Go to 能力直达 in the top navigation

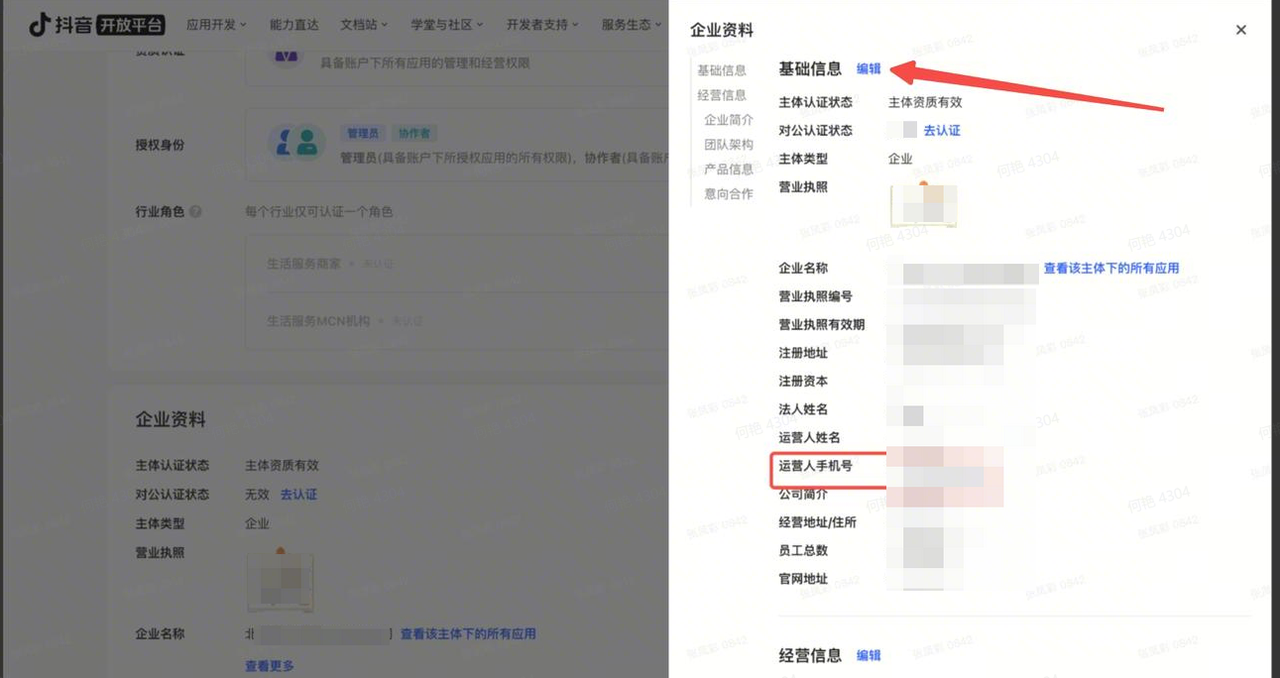pyautogui.click(x=294, y=25)
